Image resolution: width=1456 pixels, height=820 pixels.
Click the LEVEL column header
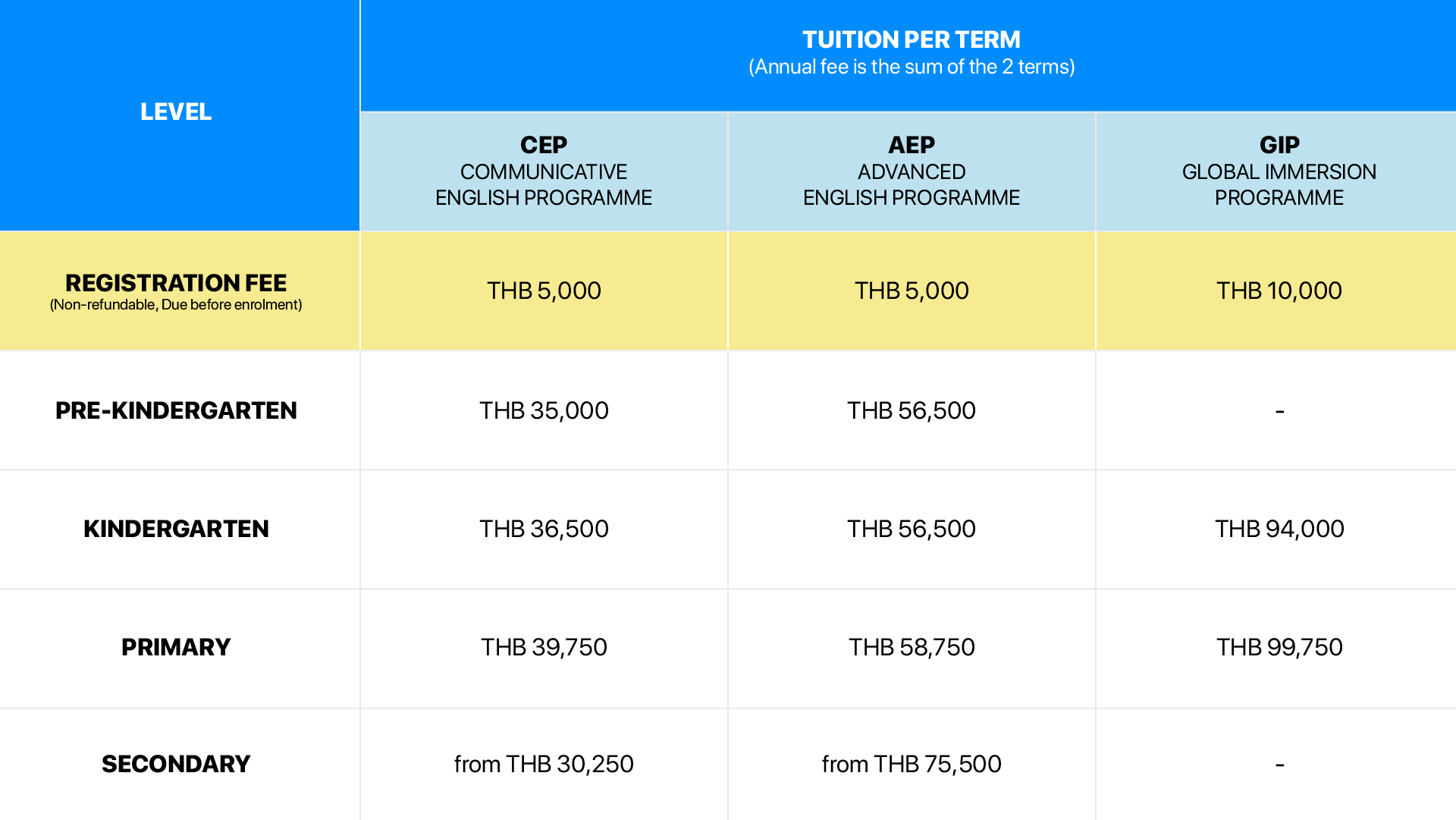[x=176, y=112]
